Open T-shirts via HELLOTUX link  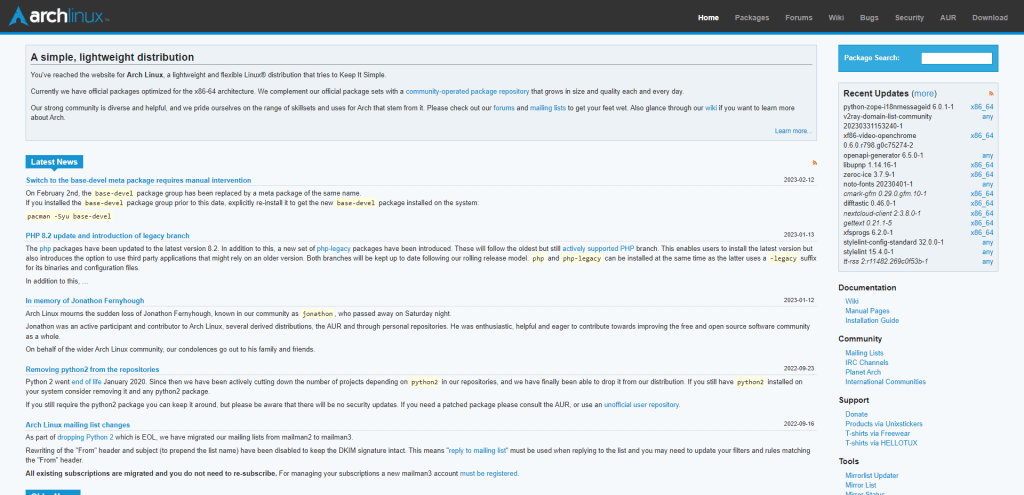881,443
